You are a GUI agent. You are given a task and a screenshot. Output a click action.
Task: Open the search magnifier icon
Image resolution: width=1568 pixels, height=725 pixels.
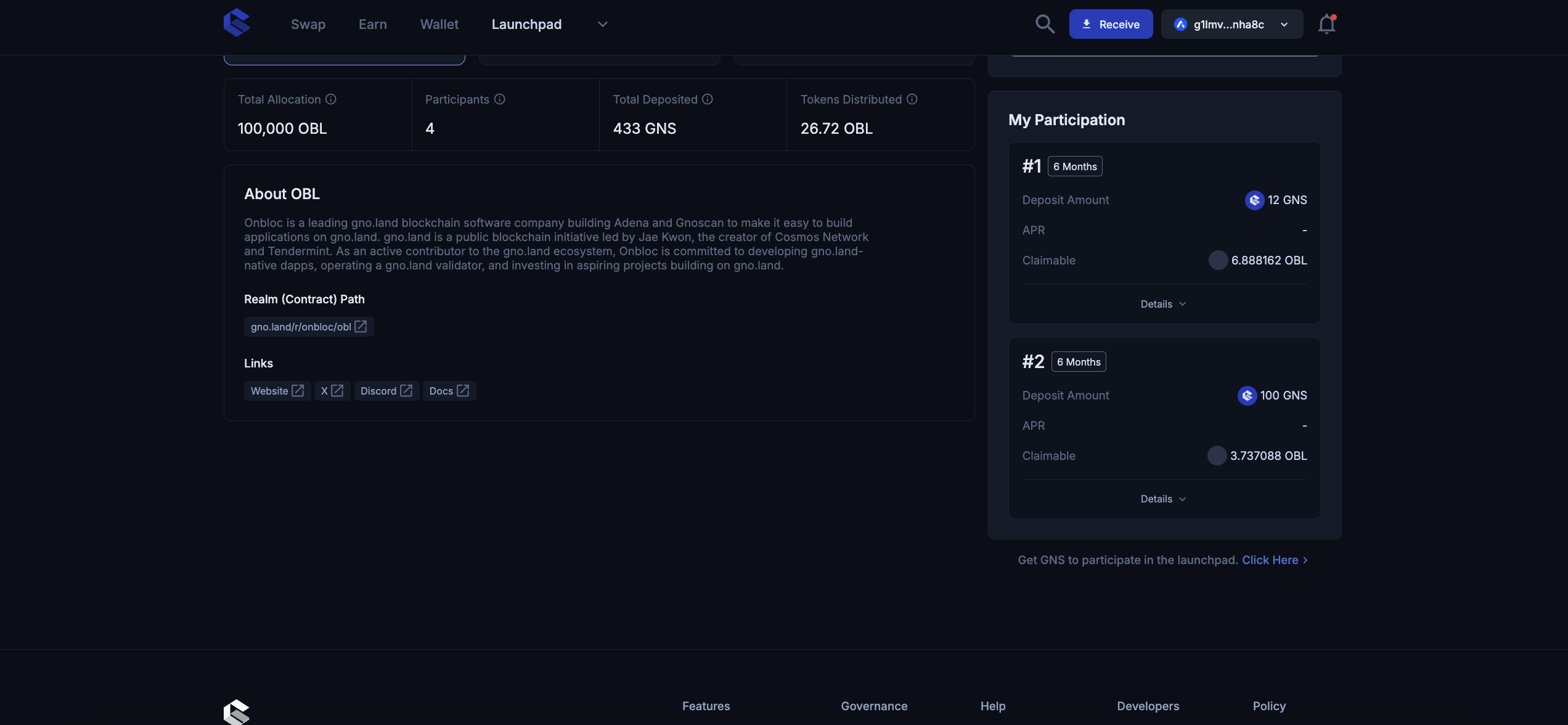1045,24
